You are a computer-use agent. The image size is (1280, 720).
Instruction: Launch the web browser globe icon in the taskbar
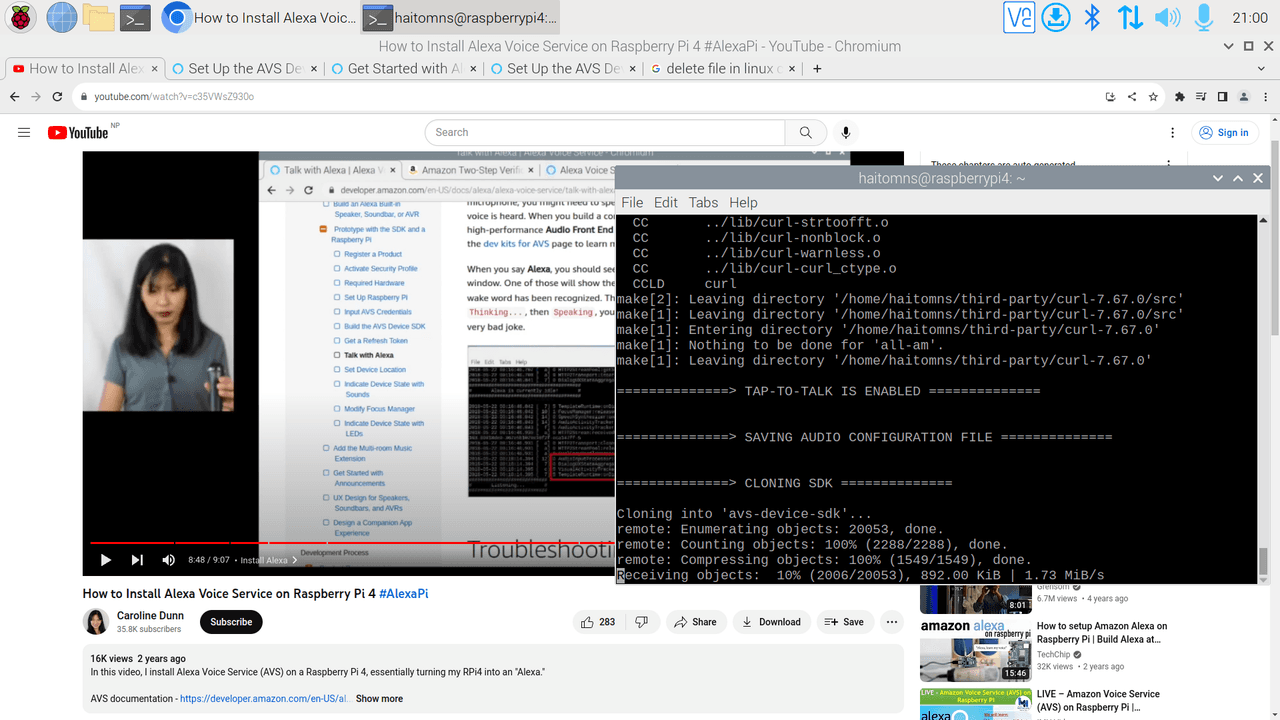61,17
